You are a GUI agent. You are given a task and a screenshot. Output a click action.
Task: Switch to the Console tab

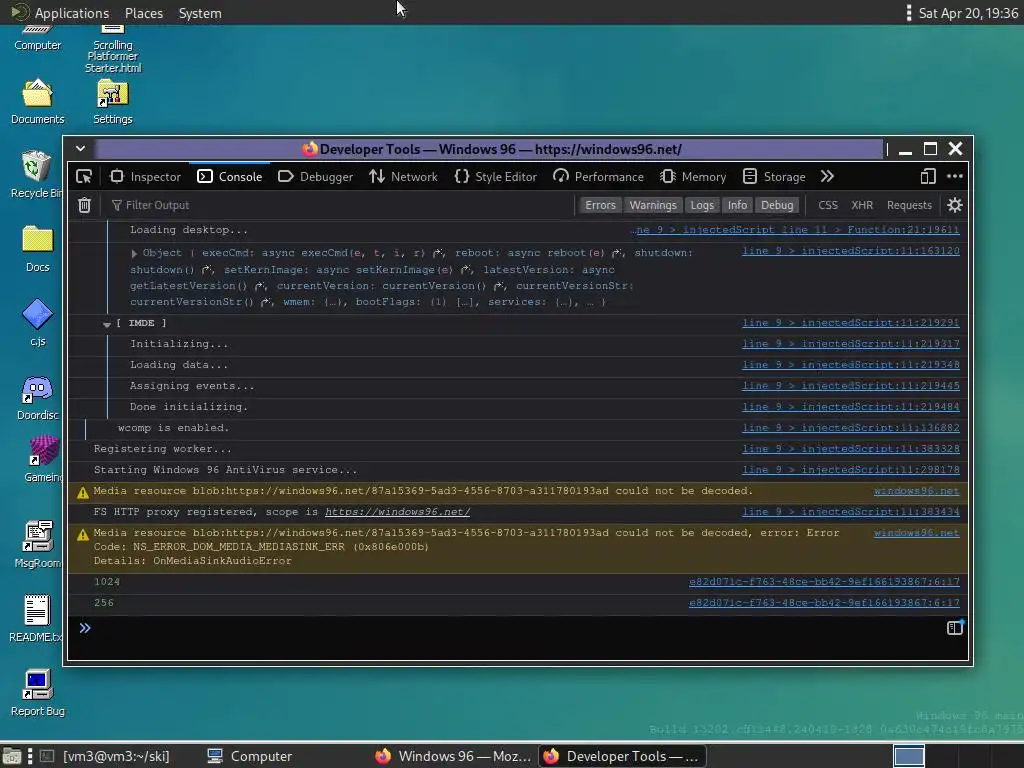230,176
